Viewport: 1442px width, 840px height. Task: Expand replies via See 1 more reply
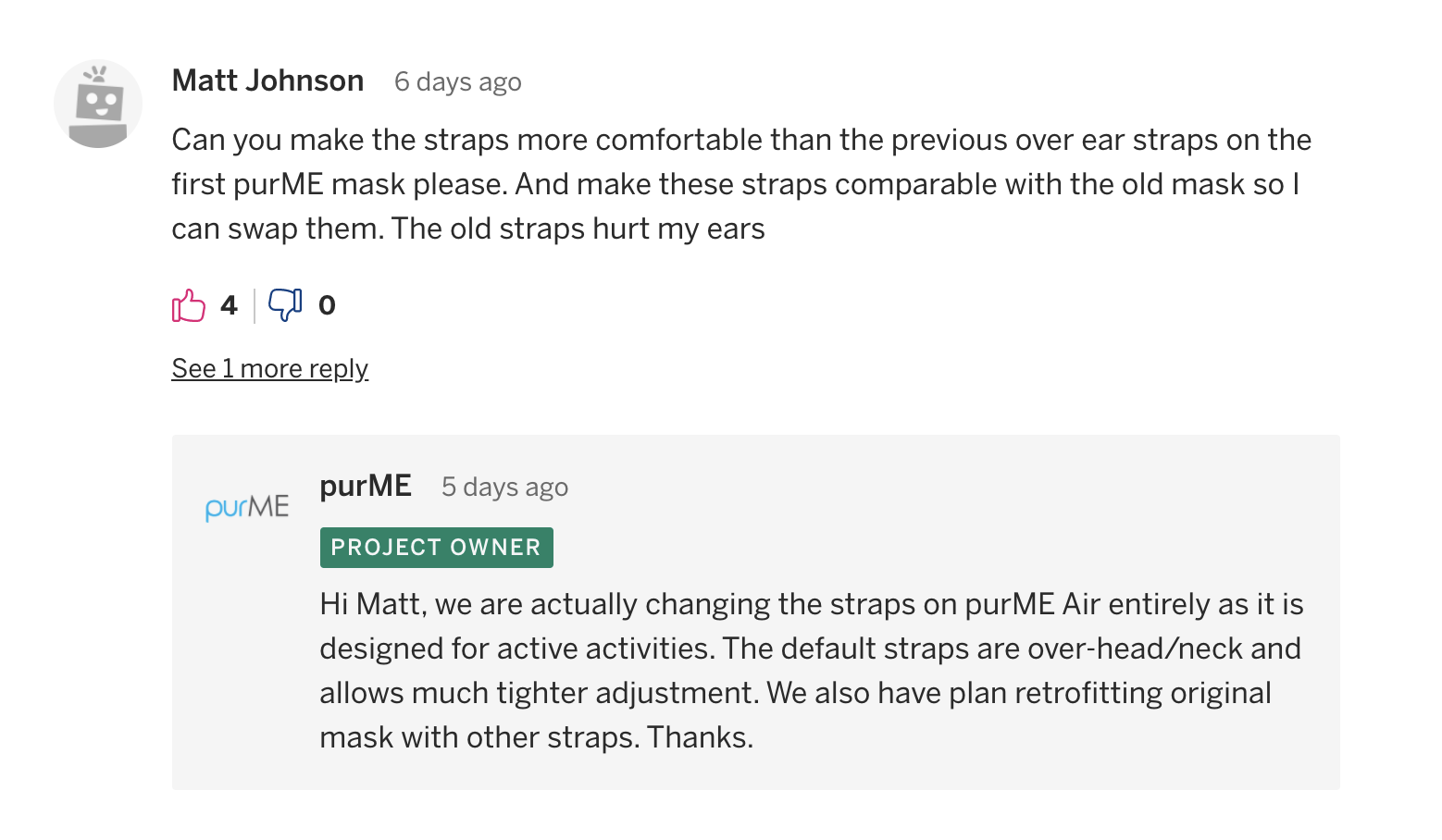click(x=270, y=368)
